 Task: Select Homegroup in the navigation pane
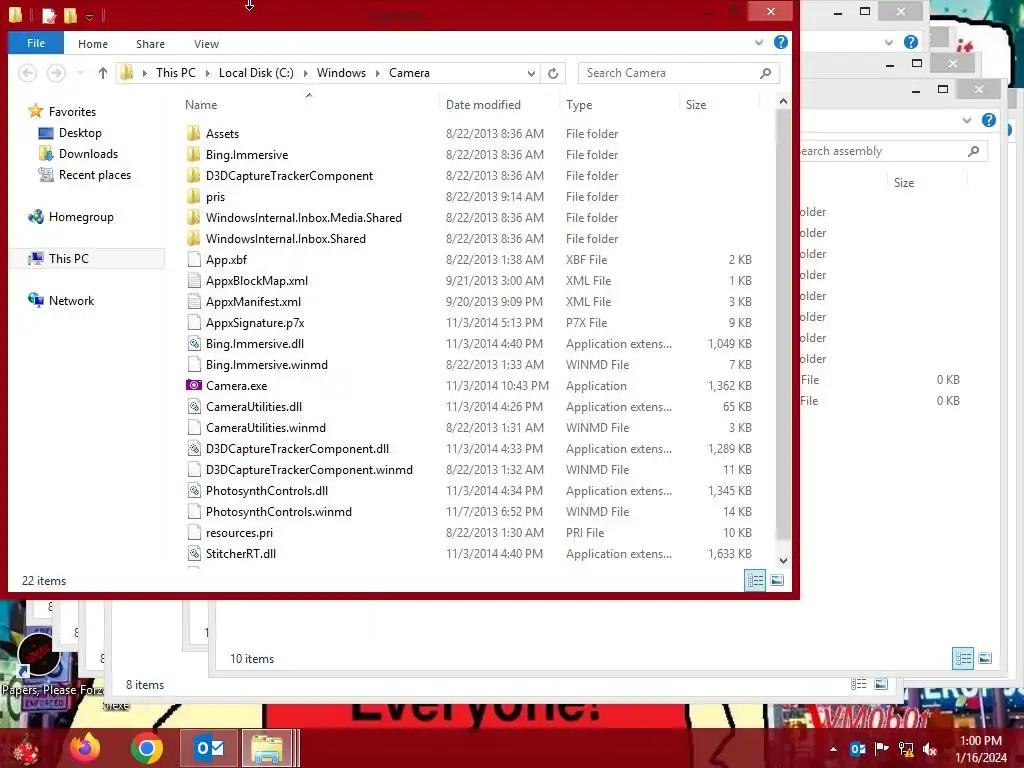81,217
